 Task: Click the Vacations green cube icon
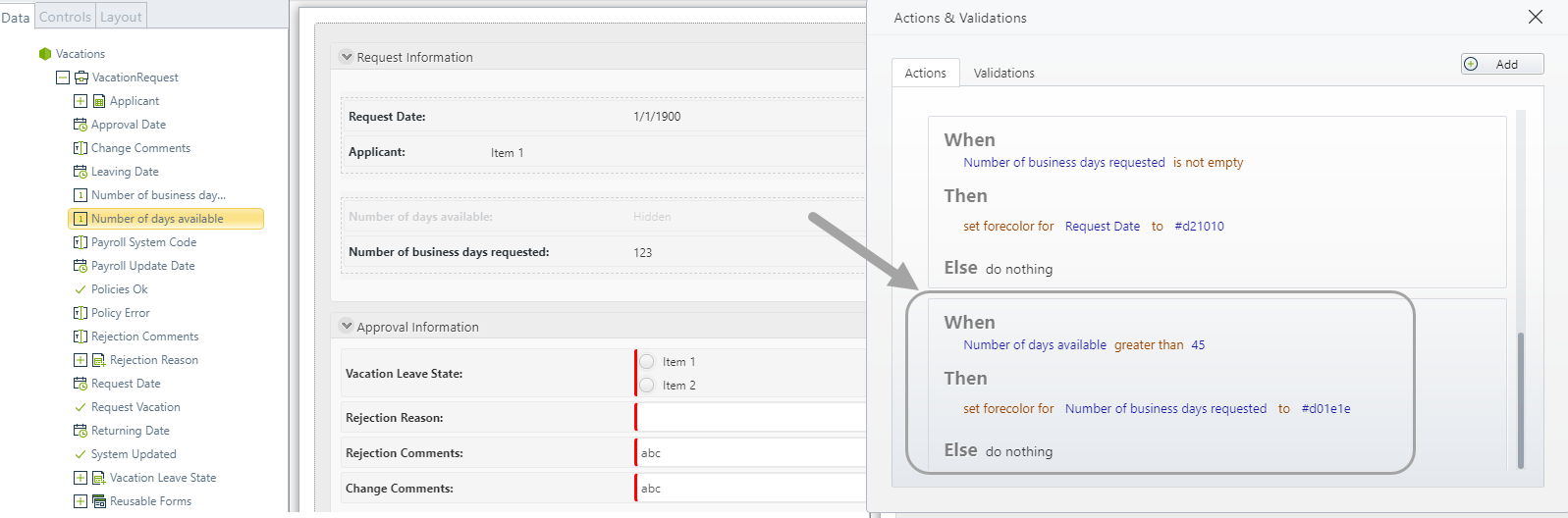point(44,54)
